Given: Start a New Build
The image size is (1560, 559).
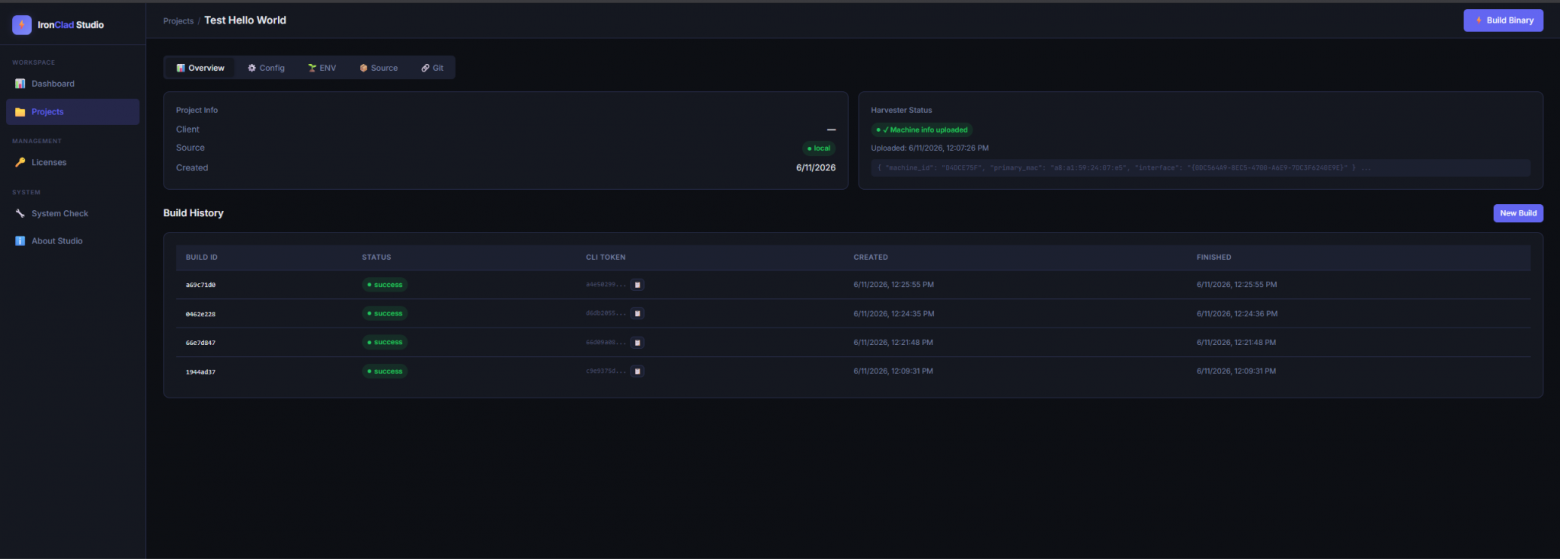Looking at the screenshot, I should coord(1518,213).
